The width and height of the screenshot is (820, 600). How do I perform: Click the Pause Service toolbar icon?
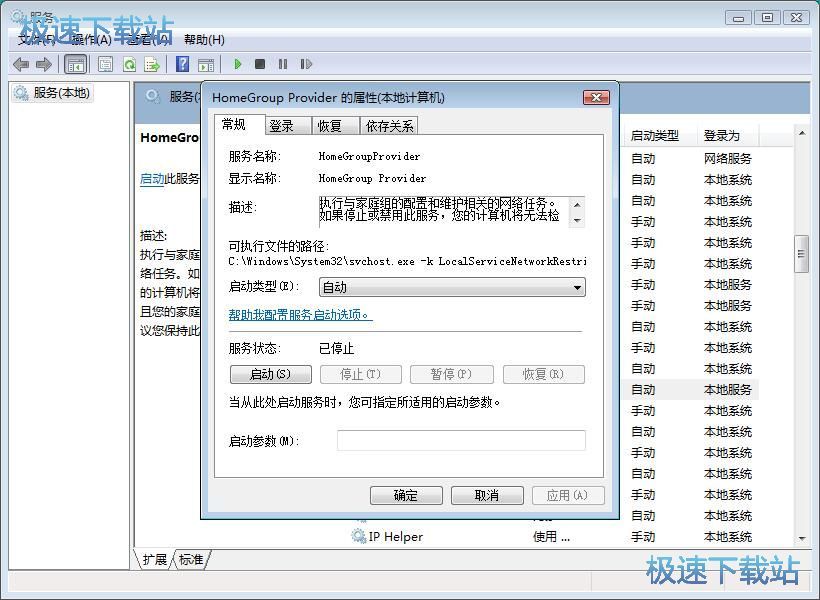click(283, 64)
